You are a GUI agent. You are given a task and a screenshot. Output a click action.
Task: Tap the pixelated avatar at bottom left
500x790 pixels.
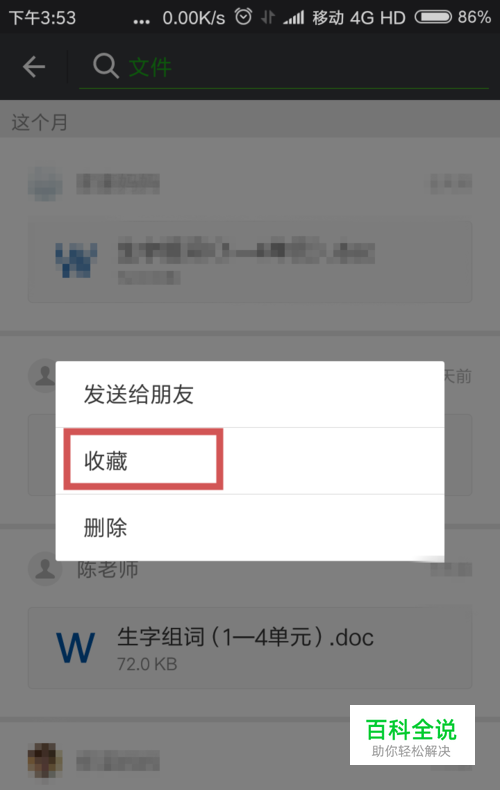coord(45,760)
